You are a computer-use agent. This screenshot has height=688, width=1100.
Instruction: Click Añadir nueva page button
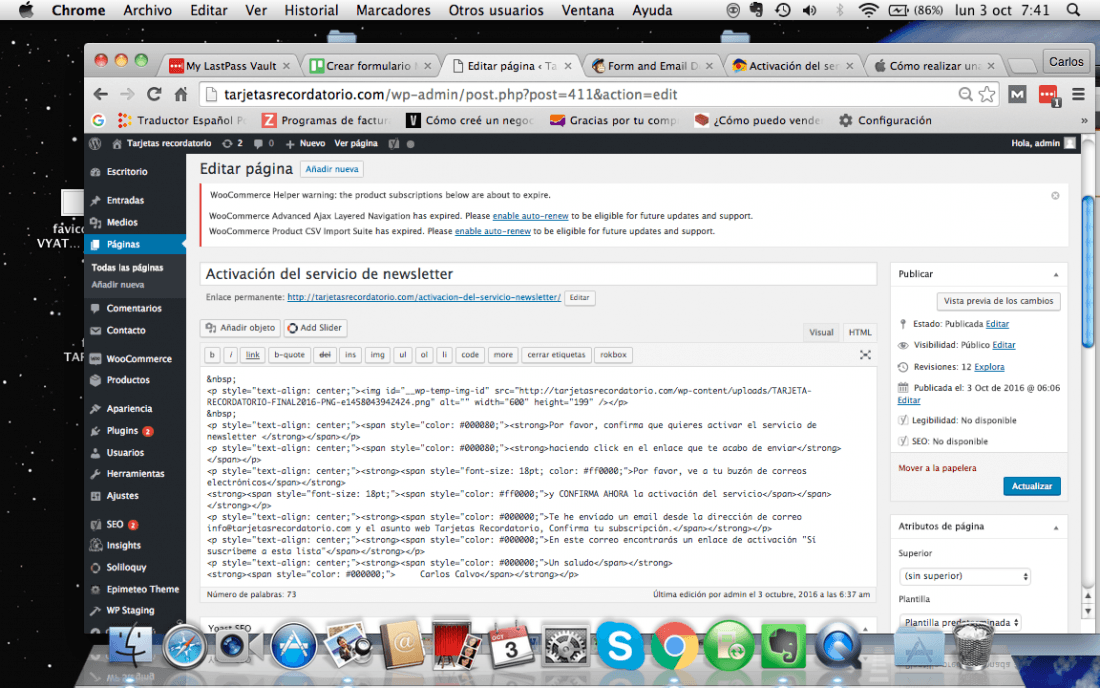point(332,169)
